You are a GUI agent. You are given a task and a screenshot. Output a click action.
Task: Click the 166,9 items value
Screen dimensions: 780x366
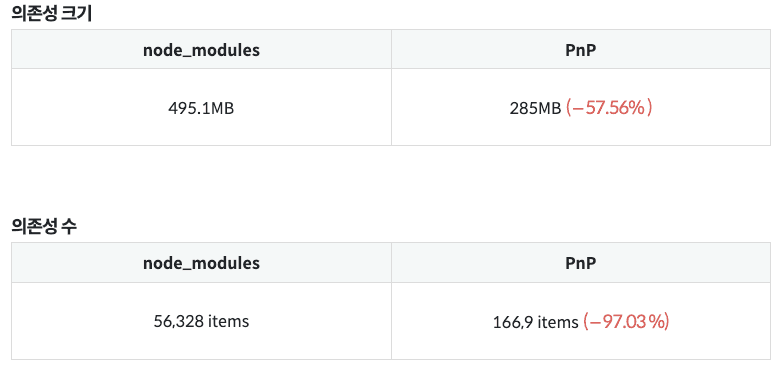(536, 322)
